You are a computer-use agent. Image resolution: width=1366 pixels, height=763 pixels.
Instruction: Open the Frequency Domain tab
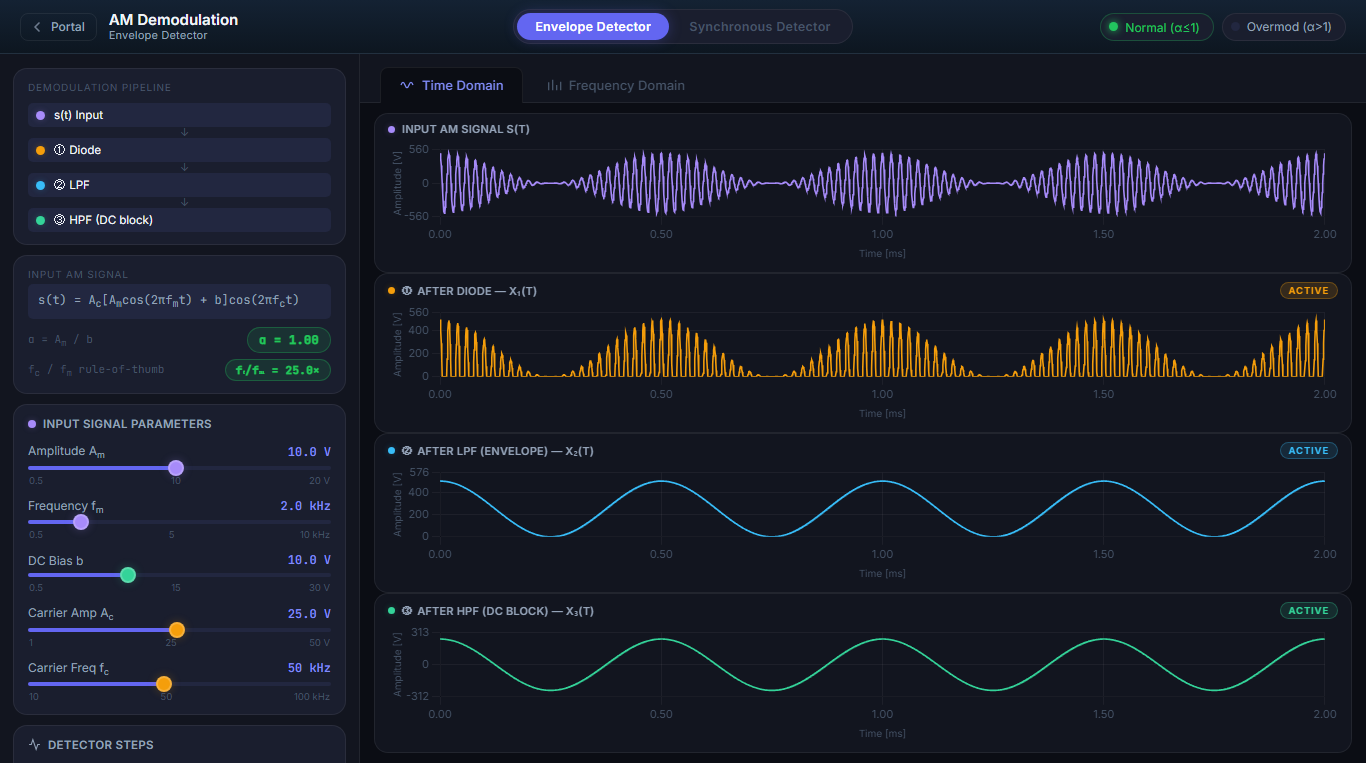click(616, 85)
